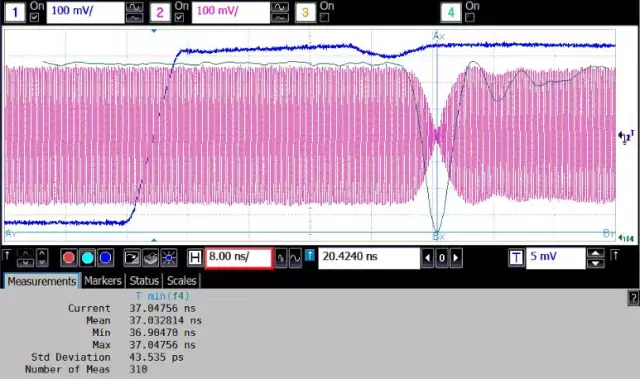
Task: Click the Bx marker label on waveform
Action: tap(438, 236)
